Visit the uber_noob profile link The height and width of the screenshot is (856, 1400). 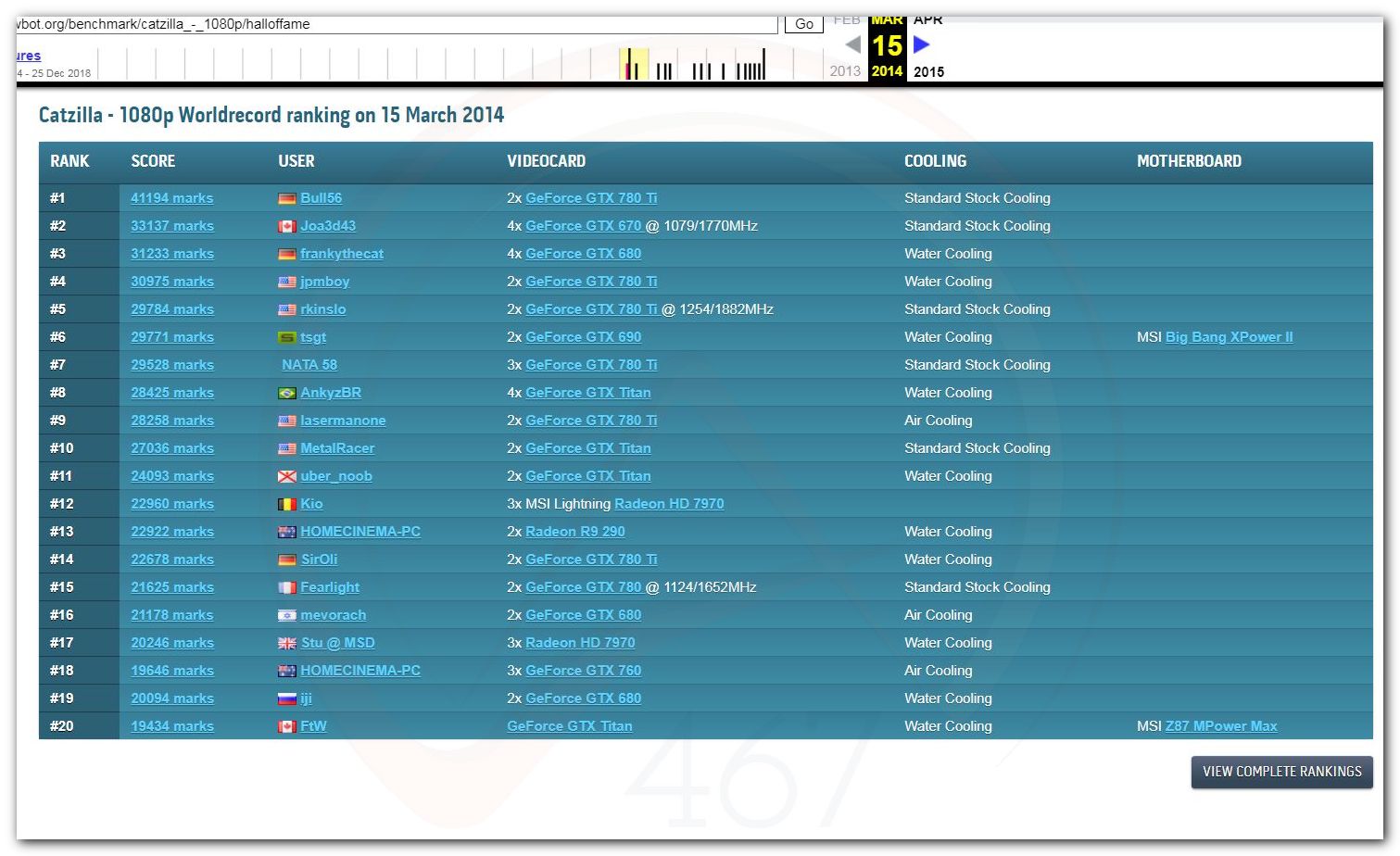click(x=336, y=476)
